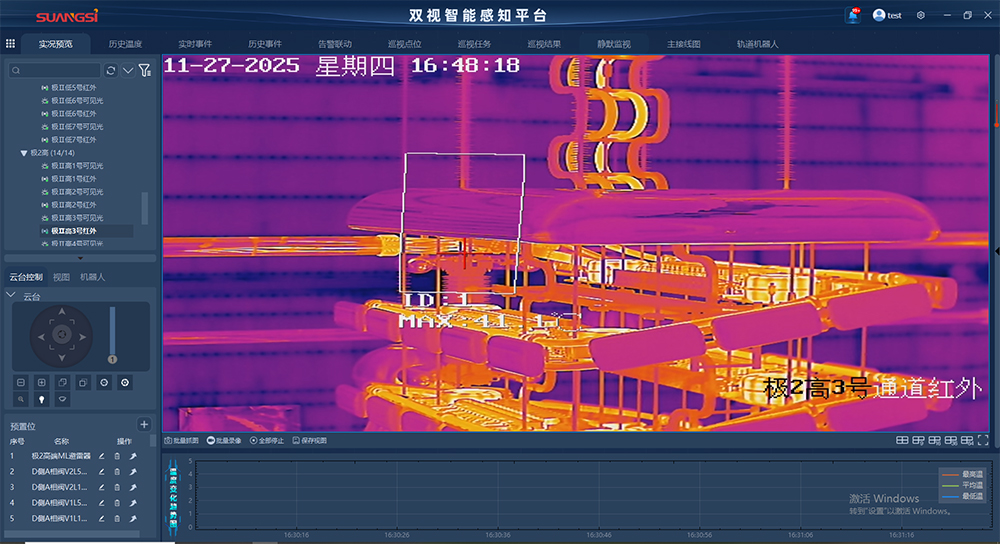
Task: Click the fullscreen icon below the video
Action: pyautogui.click(x=985, y=440)
